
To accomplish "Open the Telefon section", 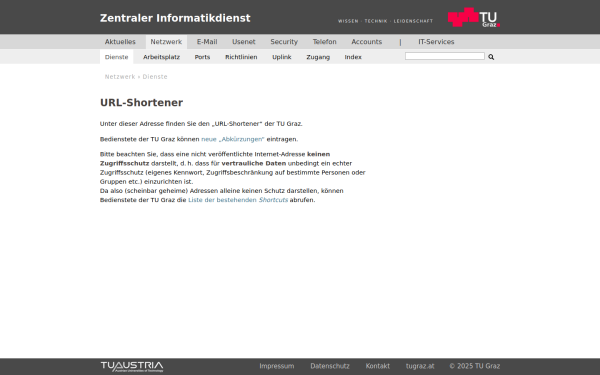I will [324, 42].
